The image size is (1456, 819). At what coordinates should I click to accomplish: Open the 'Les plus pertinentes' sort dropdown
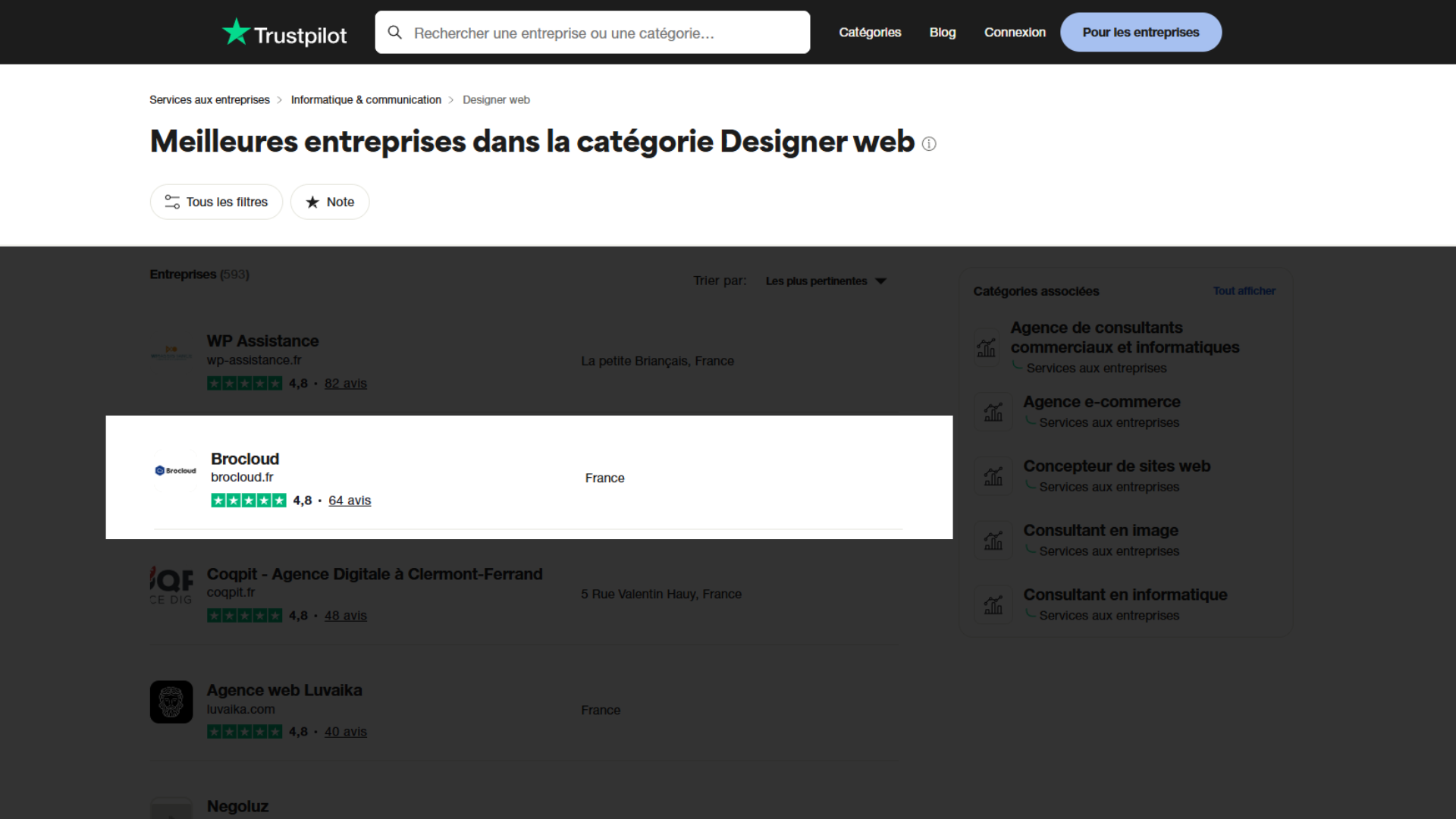[x=826, y=281]
